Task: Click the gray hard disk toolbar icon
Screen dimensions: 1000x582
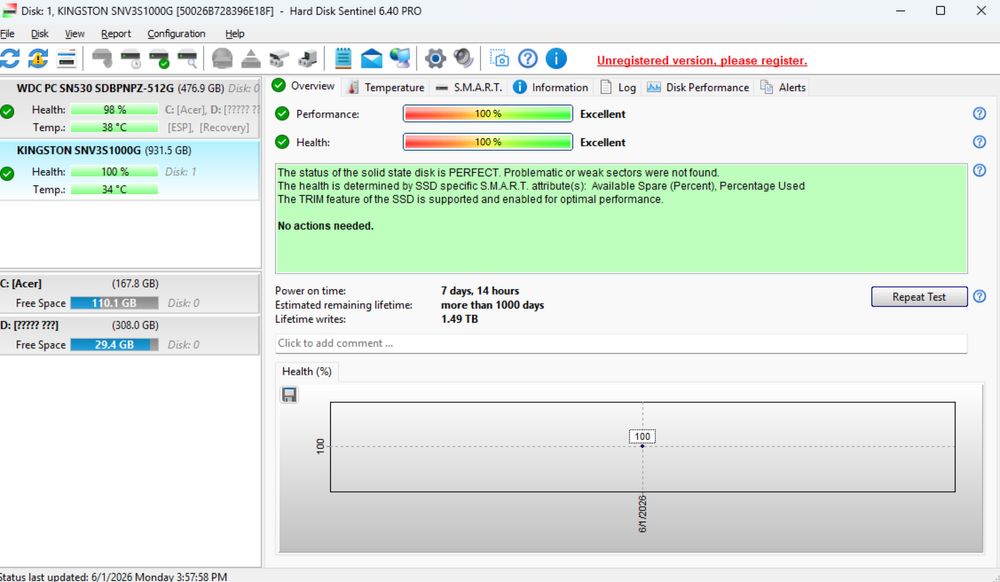Action: pyautogui.click(x=102, y=59)
